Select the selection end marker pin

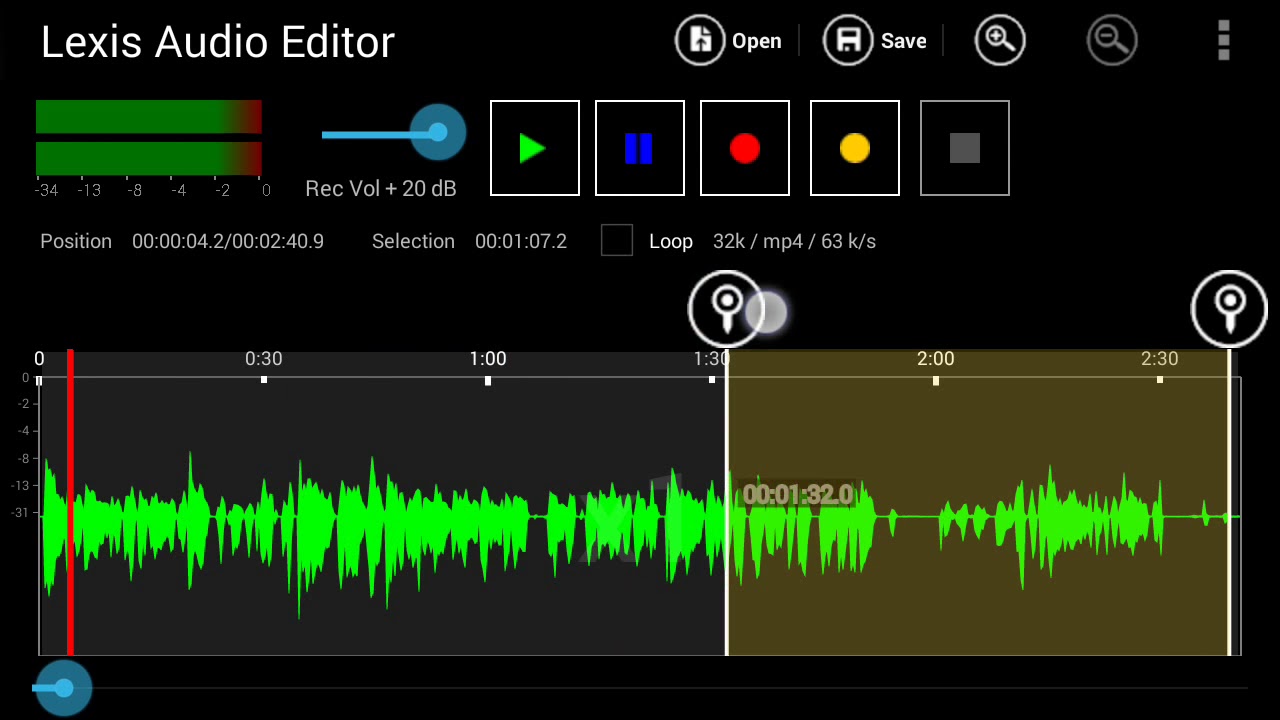click(1230, 309)
